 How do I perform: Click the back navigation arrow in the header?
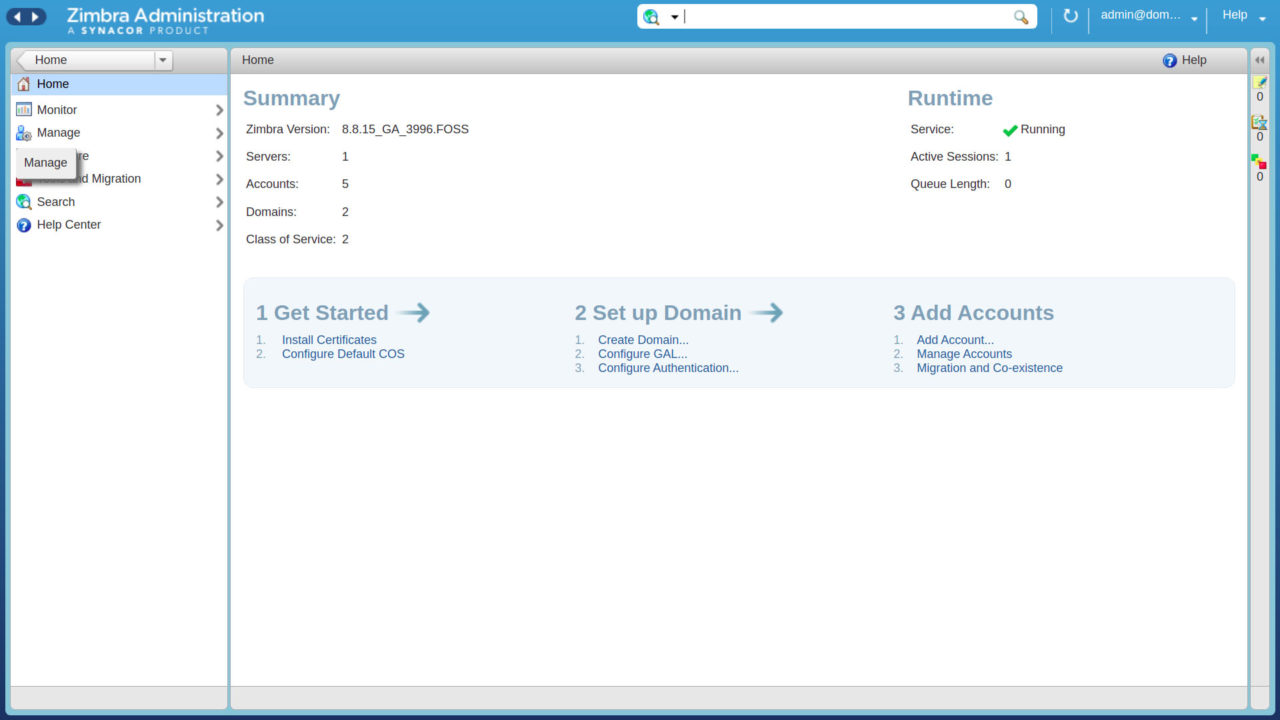[17, 15]
